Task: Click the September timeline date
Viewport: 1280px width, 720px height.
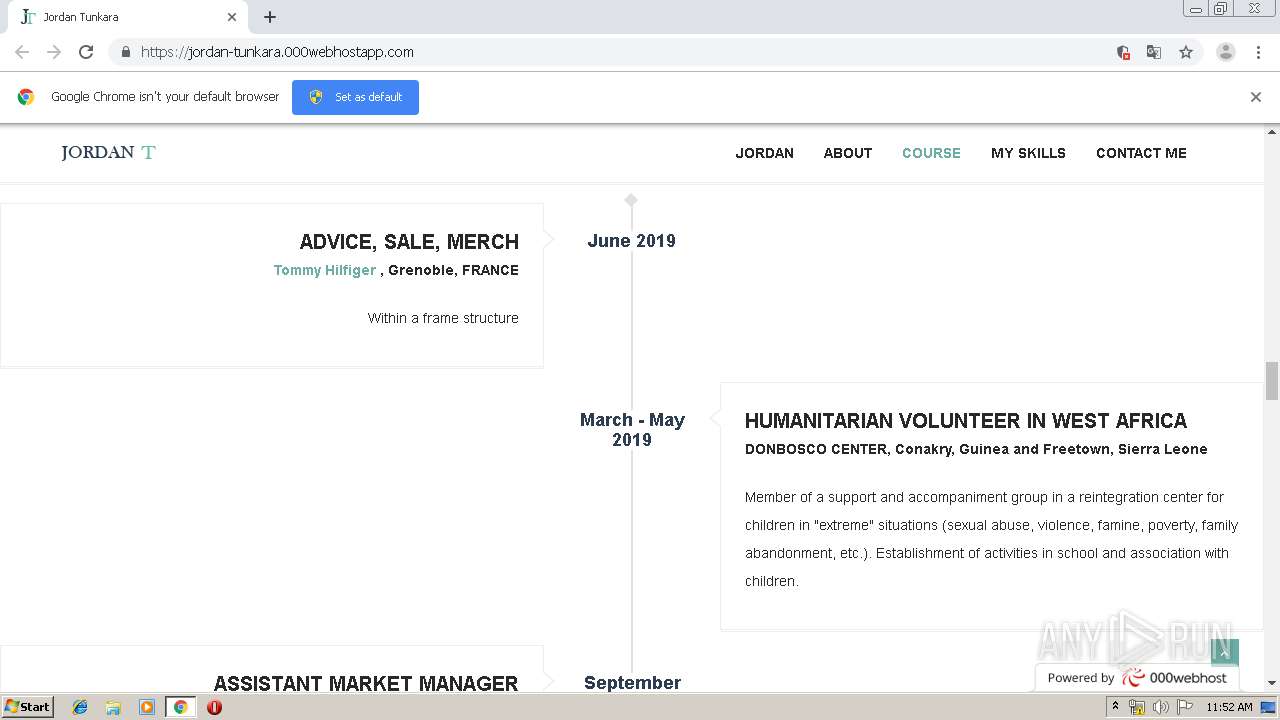Action: [x=632, y=683]
